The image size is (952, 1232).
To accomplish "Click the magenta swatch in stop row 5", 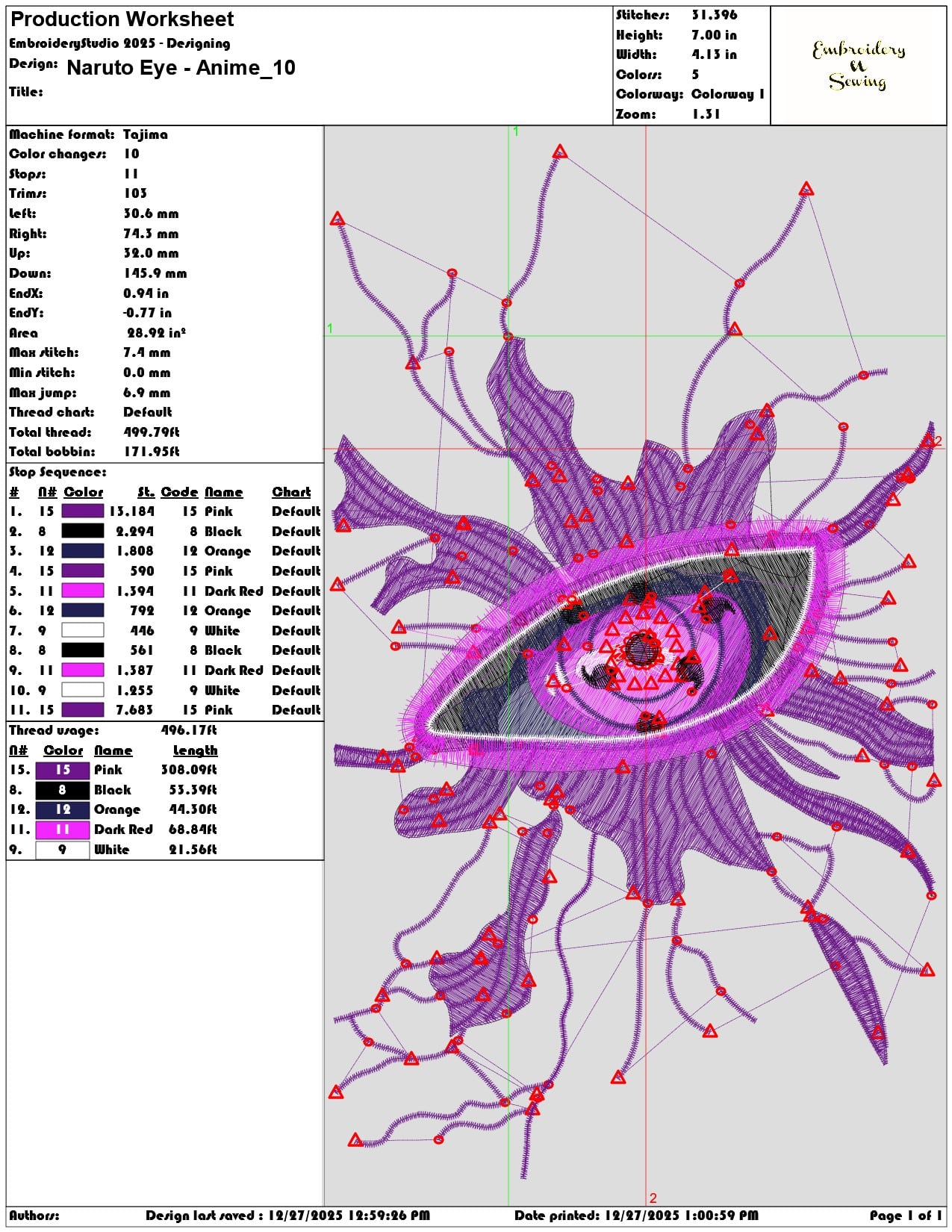I will 82,591.
